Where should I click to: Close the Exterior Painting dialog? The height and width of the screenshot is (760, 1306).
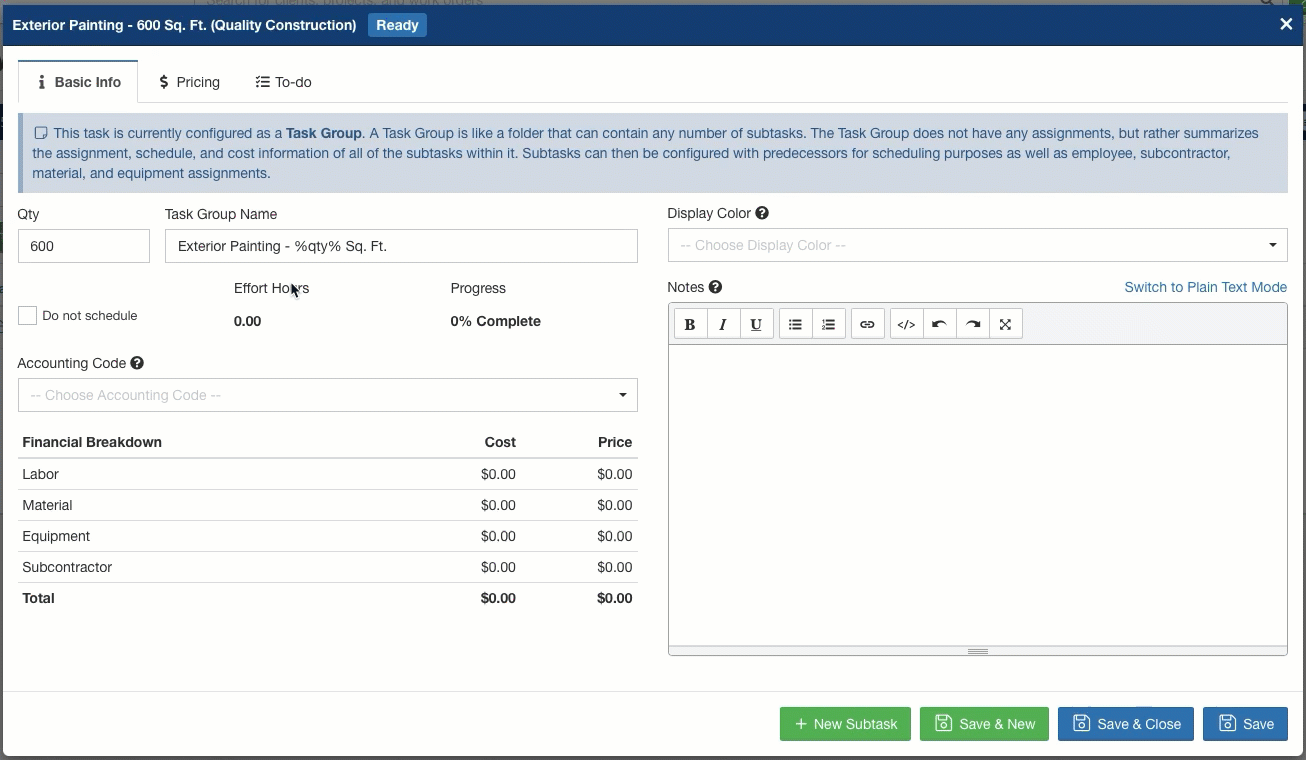[1286, 24]
